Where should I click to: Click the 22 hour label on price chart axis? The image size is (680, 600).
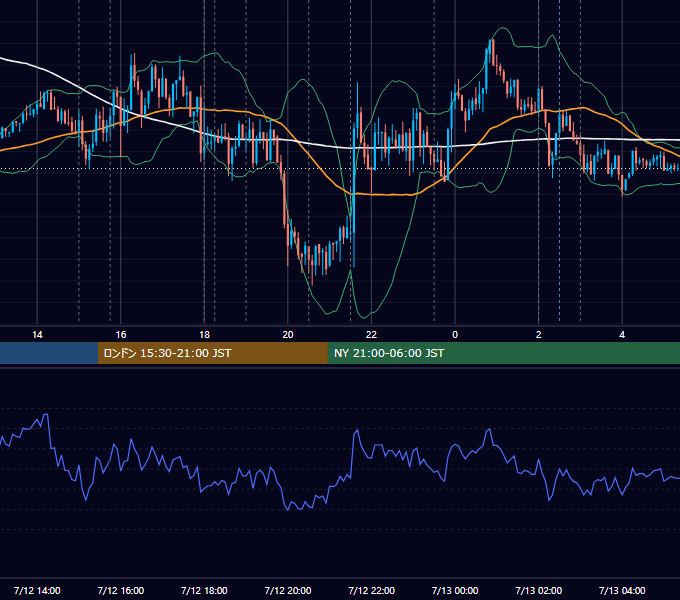[371, 335]
